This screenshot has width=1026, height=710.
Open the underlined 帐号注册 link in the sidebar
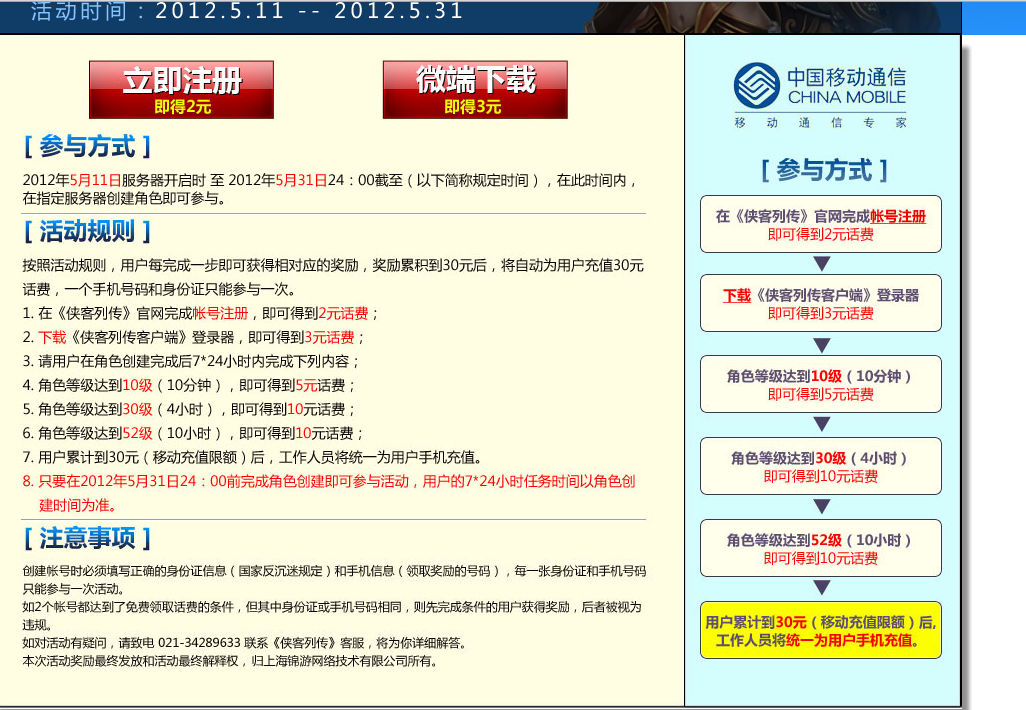(x=898, y=217)
